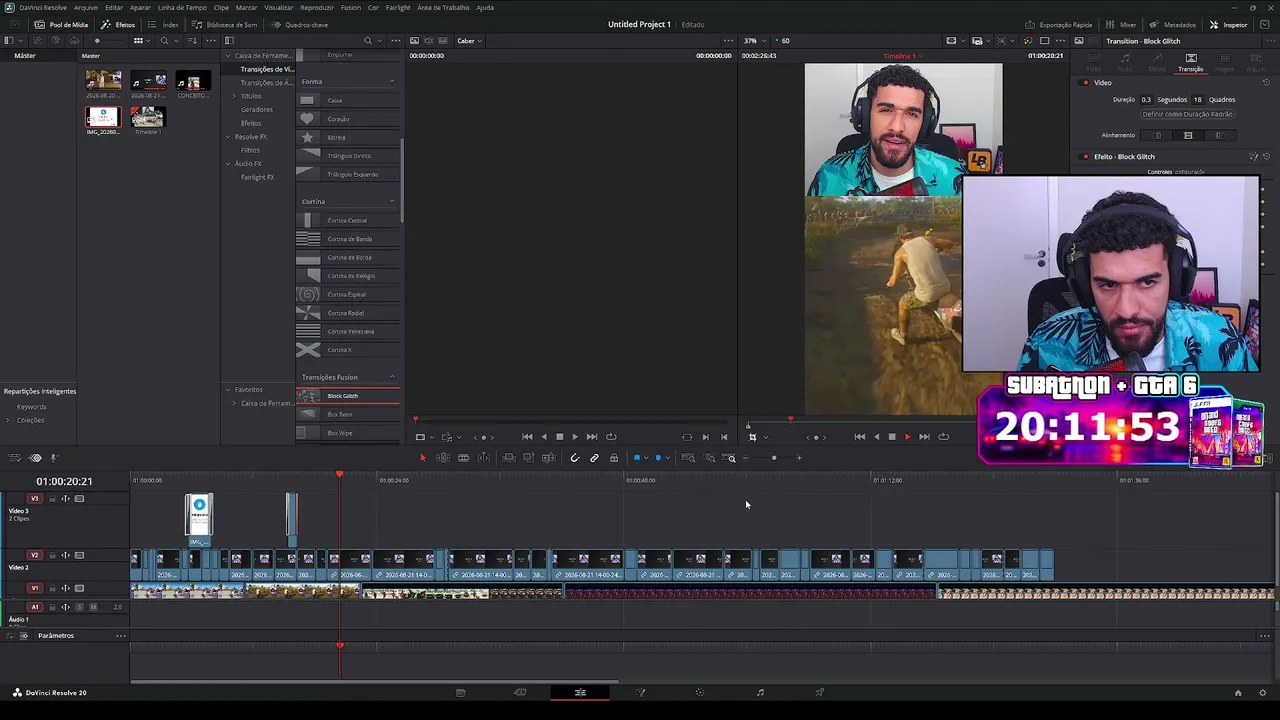Screen dimensions: 1280x720
Task: Select the Cortina Espiral transition
Action: [x=347, y=294]
